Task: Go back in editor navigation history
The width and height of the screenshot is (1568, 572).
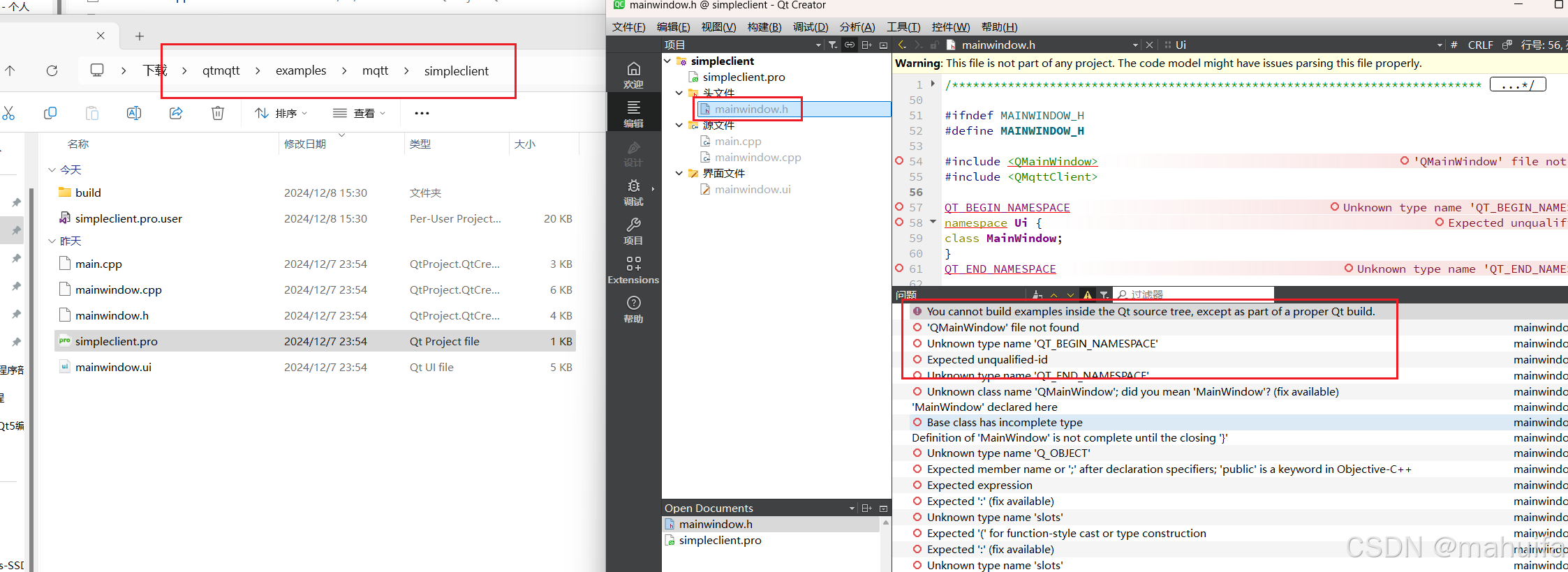Action: pos(902,45)
